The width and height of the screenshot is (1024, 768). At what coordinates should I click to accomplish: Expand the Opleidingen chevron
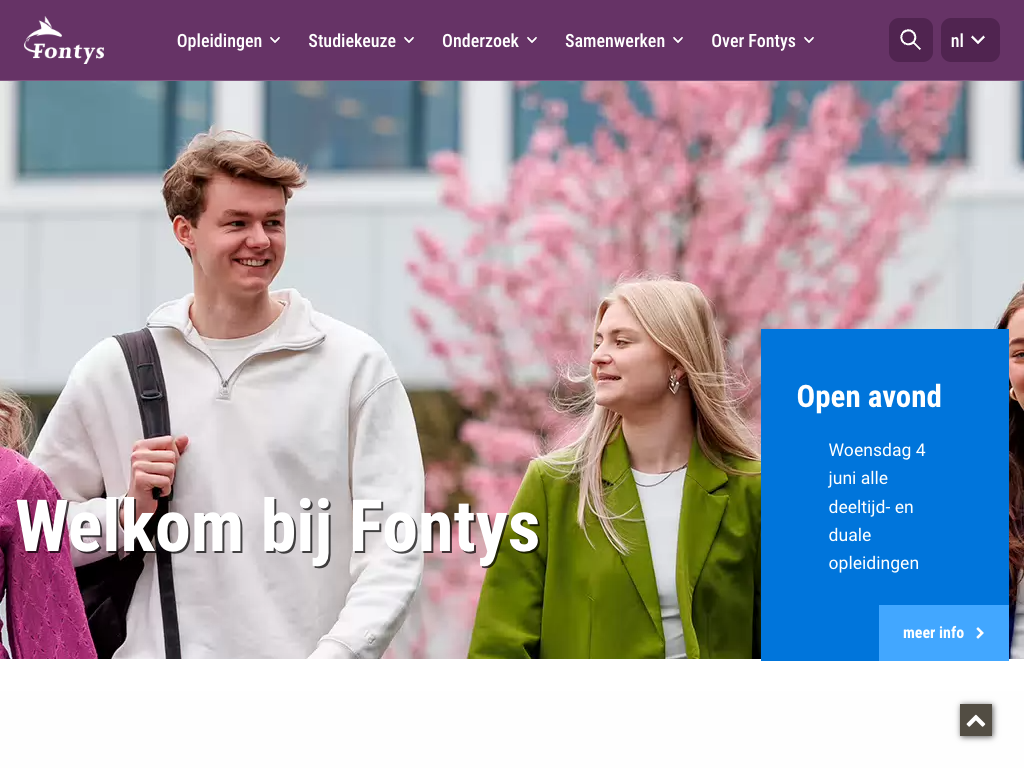tap(276, 40)
